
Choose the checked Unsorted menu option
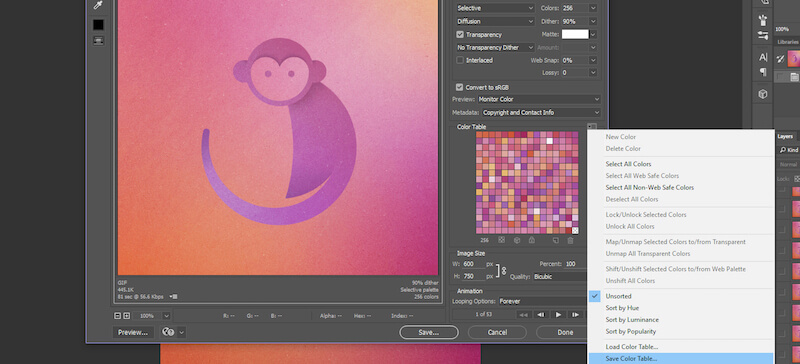coord(618,296)
